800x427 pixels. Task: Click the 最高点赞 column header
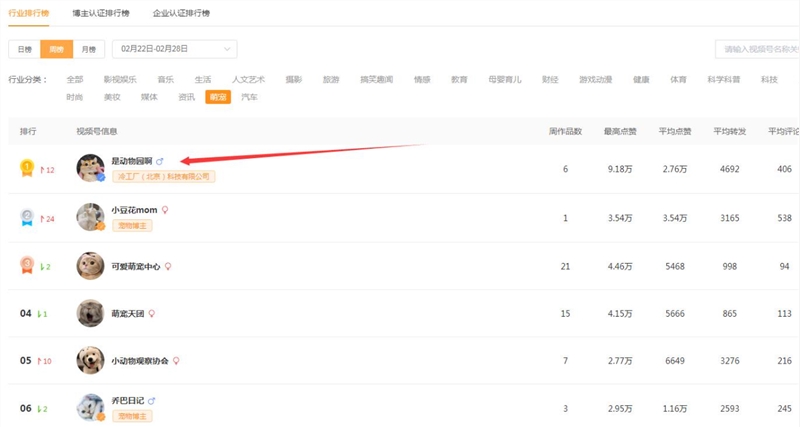tap(620, 131)
